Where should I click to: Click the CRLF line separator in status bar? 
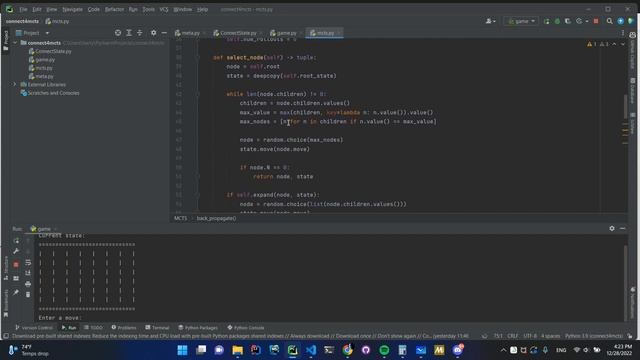(513, 336)
